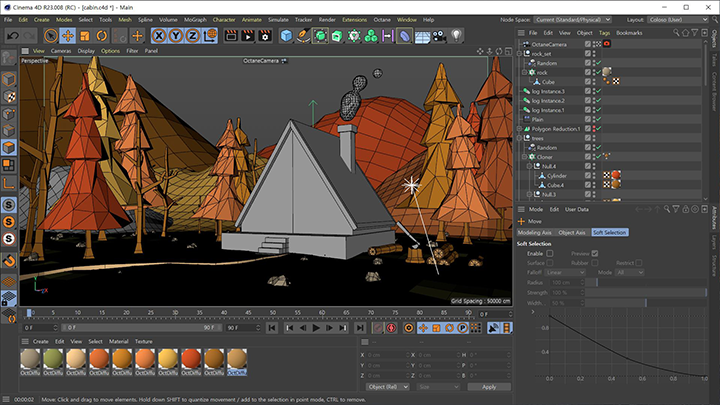Click frame 45 on the timeline
The image size is (720, 405).
(x=248, y=313)
